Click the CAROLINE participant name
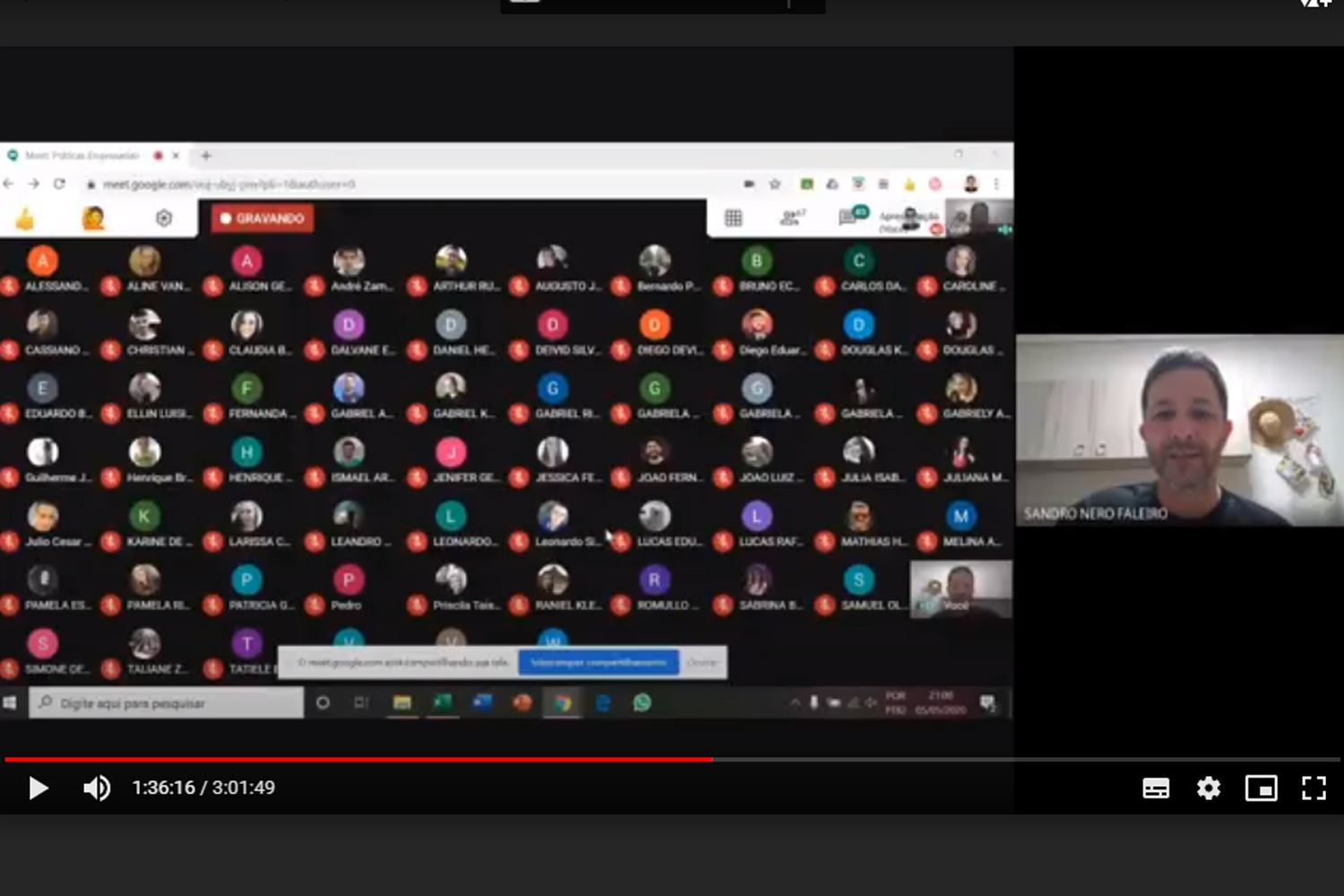This screenshot has height=896, width=1344. [974, 287]
